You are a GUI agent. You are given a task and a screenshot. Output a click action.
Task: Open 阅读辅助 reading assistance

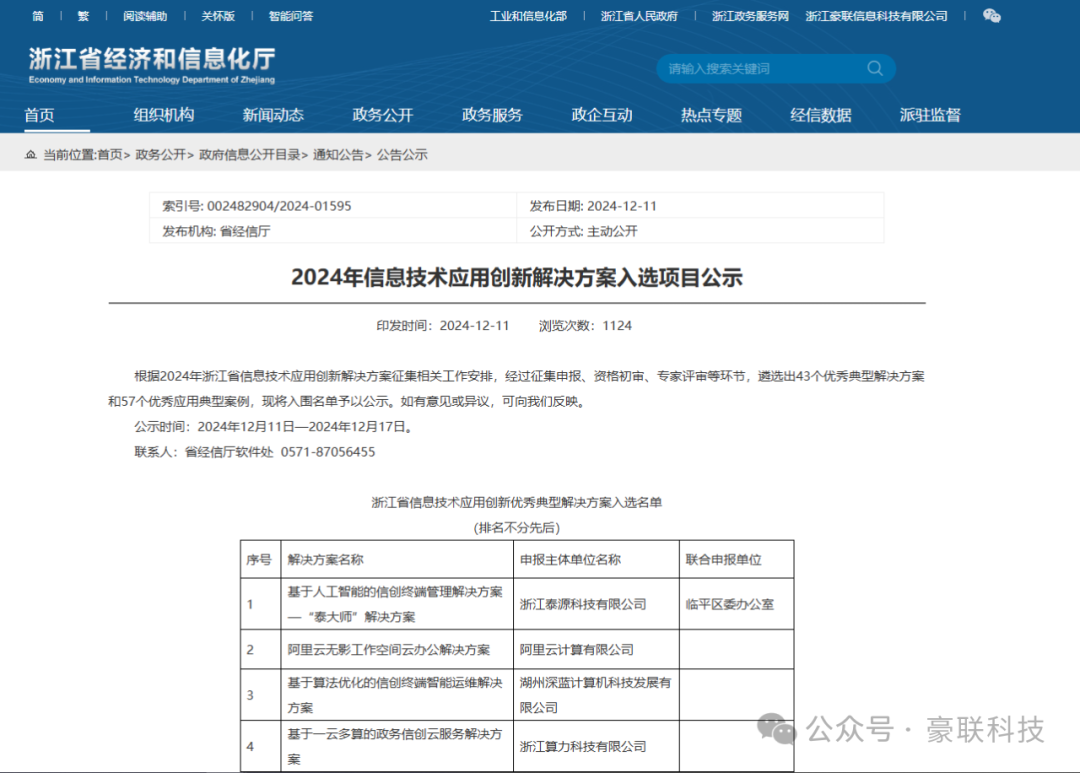[x=145, y=16]
